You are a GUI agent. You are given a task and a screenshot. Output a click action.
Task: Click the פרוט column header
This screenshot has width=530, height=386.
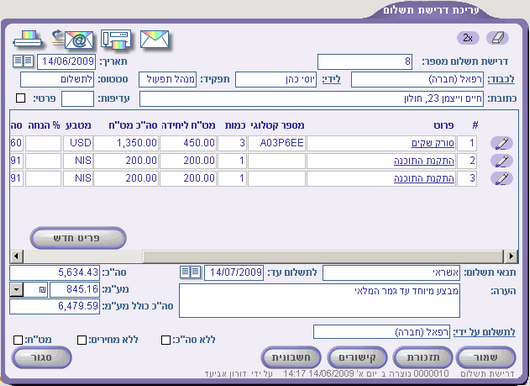[x=443, y=126]
